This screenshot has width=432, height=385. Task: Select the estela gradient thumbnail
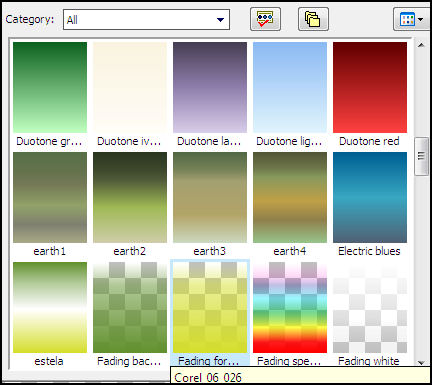pyautogui.click(x=50, y=307)
